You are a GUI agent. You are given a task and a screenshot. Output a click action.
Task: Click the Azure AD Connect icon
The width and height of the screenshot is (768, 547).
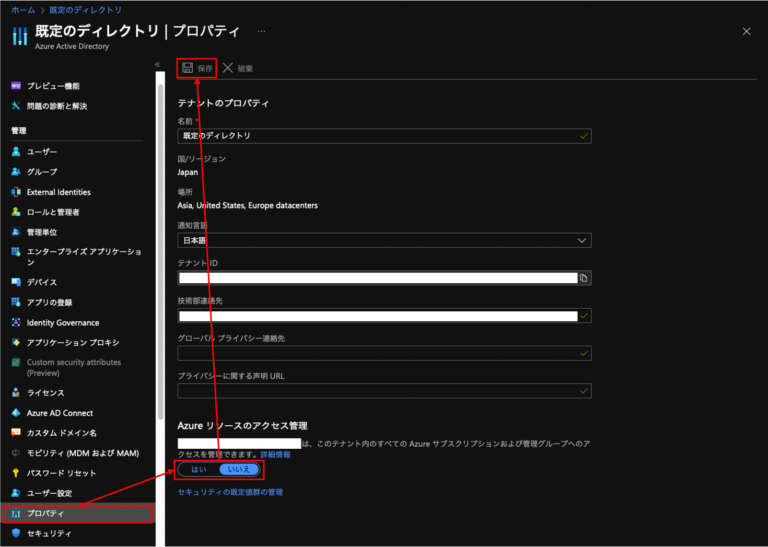16,413
